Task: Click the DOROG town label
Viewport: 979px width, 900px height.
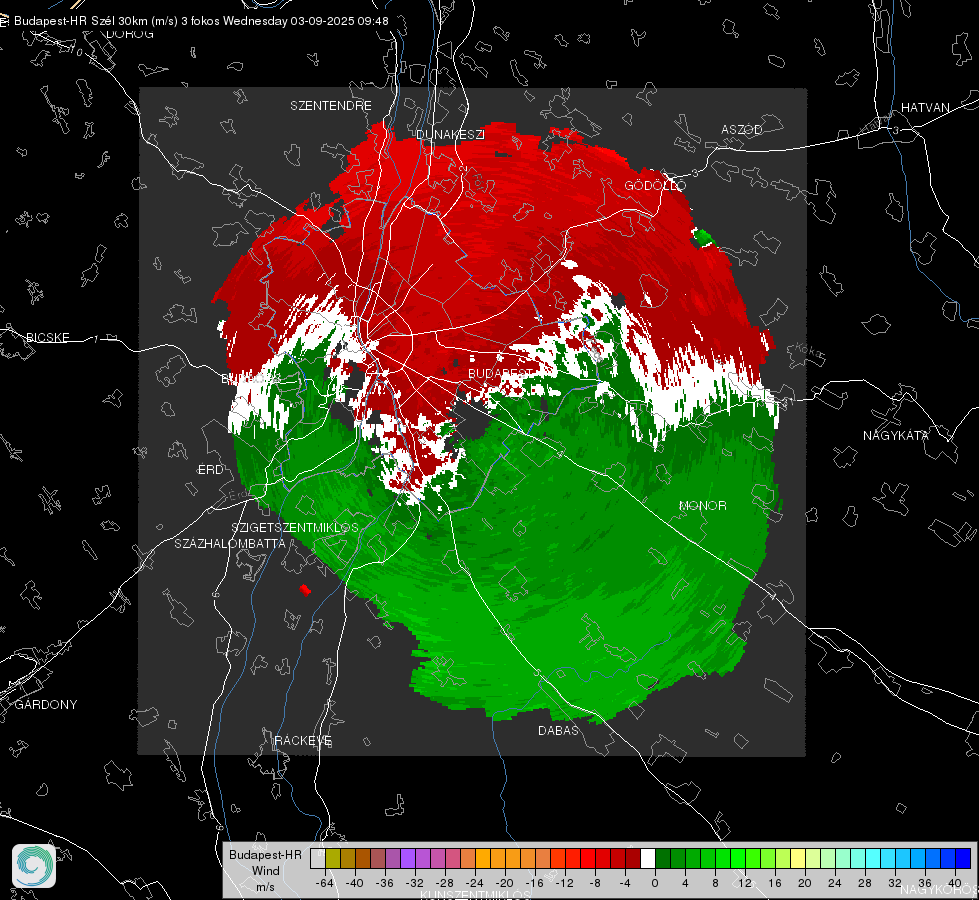Action: pos(130,34)
